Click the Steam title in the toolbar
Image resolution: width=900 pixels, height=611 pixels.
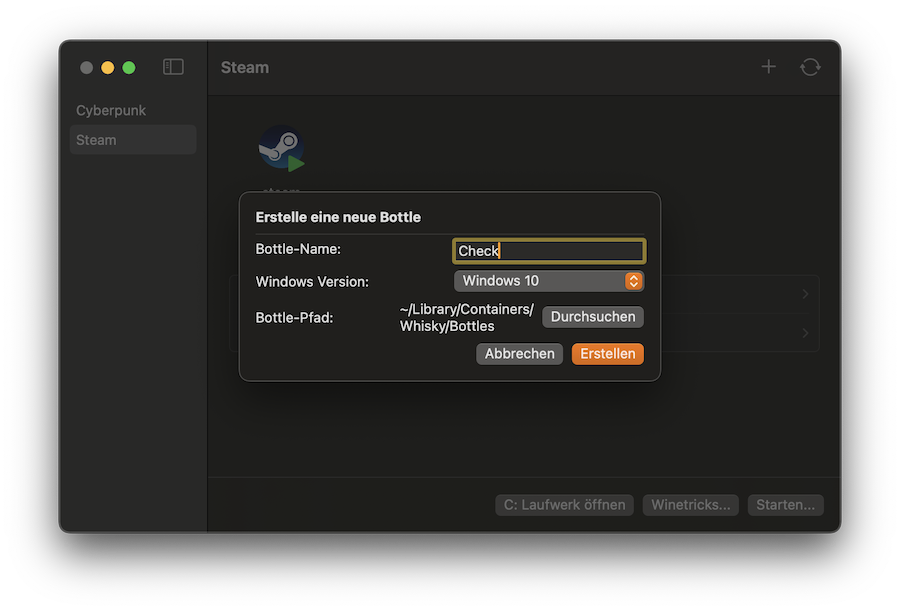click(x=245, y=67)
